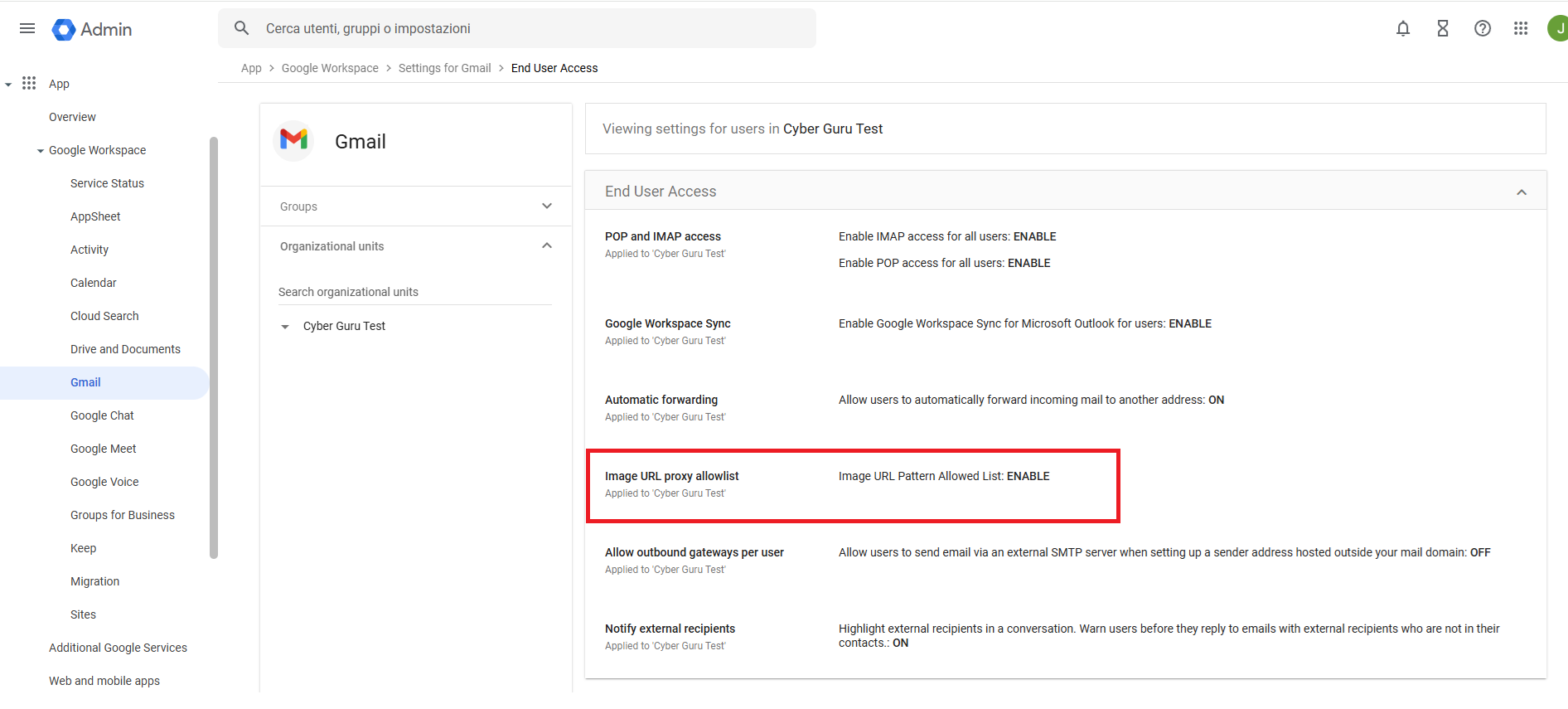Open Groups for Business settings
The height and width of the screenshot is (709, 1568).
(123, 515)
